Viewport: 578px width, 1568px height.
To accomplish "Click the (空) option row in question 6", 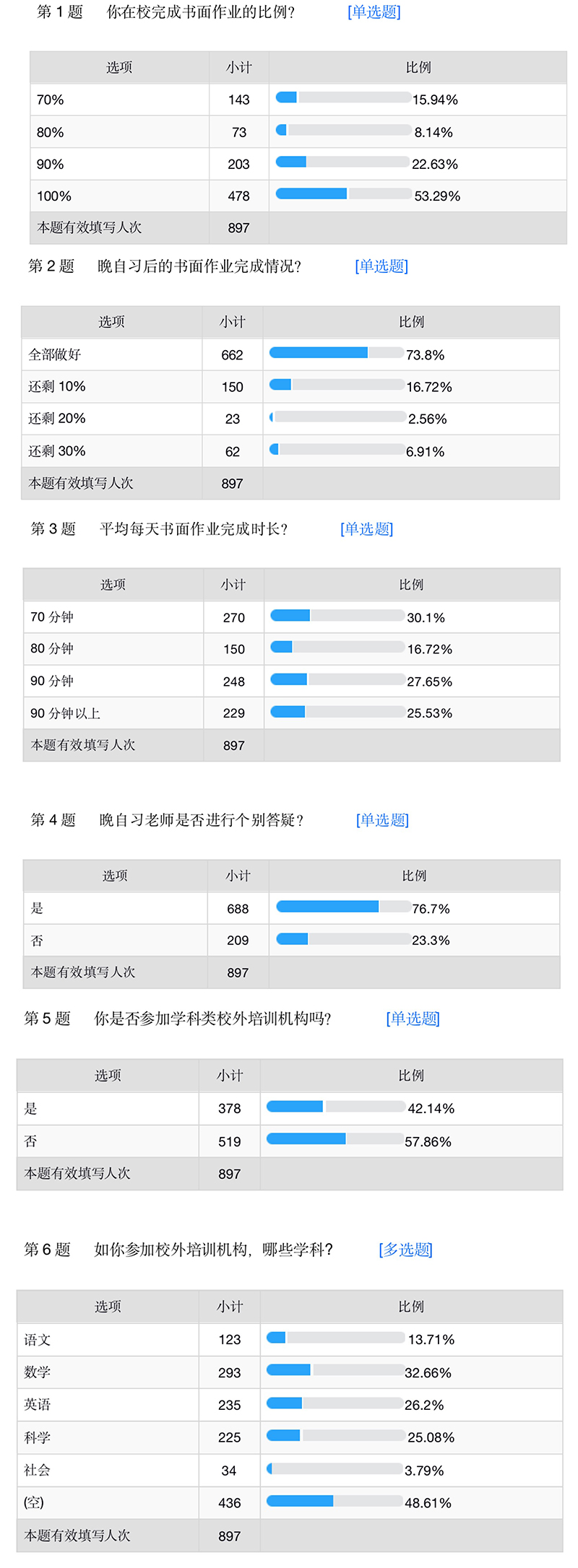I will (x=290, y=1502).
